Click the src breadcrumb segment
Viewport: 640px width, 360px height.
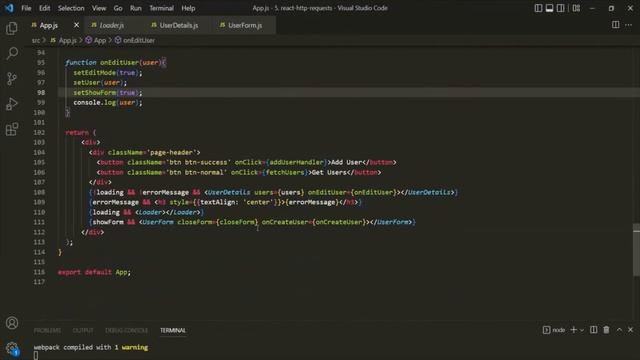click(x=36, y=40)
